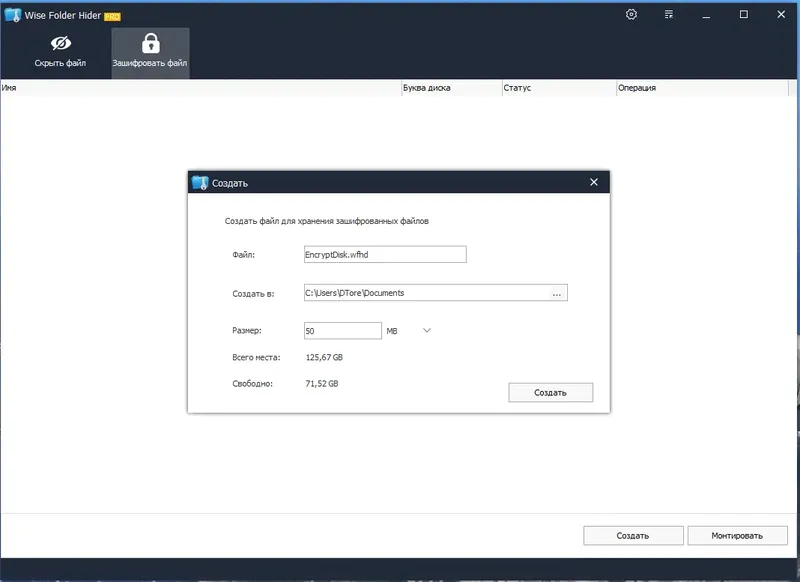800x582 pixels.
Task: Click the bottom Создать button in main window
Action: pos(633,536)
